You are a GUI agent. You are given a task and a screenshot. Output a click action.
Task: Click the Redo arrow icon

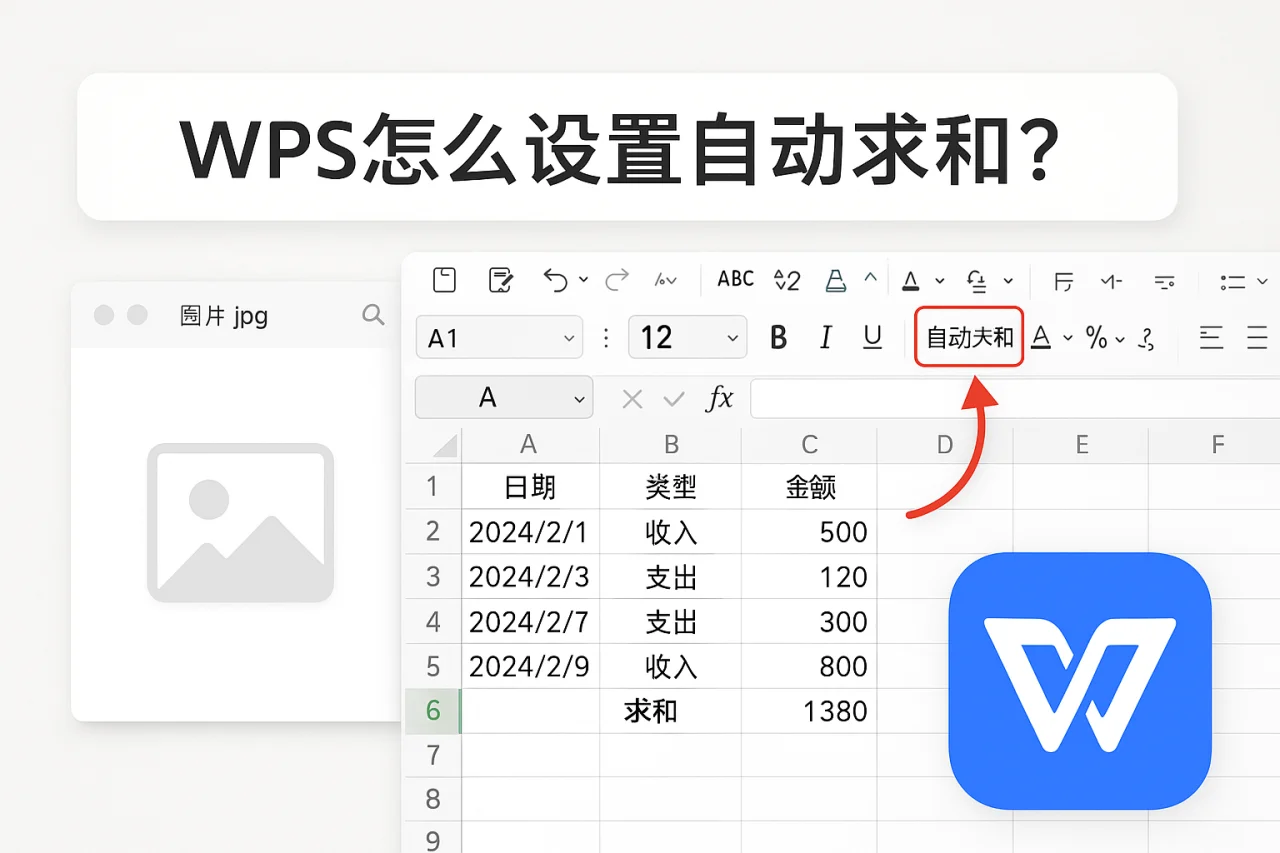point(617,280)
